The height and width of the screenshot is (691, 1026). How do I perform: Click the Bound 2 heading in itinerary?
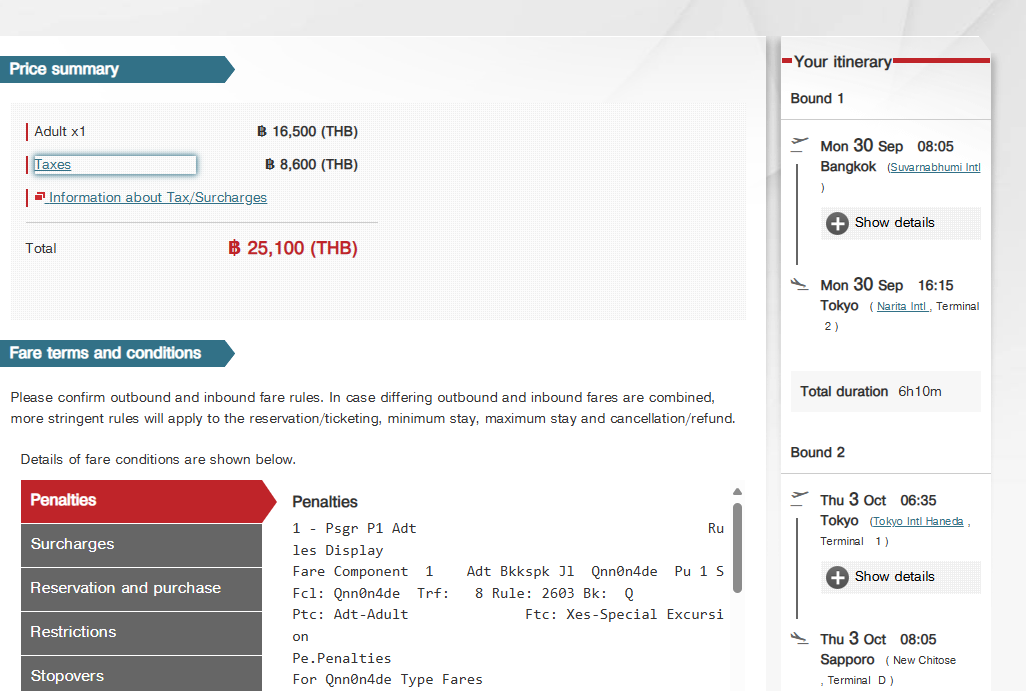pyautogui.click(x=817, y=453)
